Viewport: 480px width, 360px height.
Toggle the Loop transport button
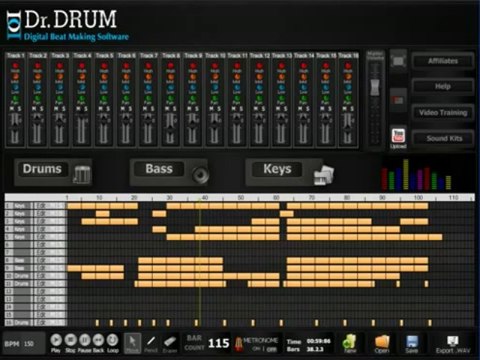coord(113,340)
